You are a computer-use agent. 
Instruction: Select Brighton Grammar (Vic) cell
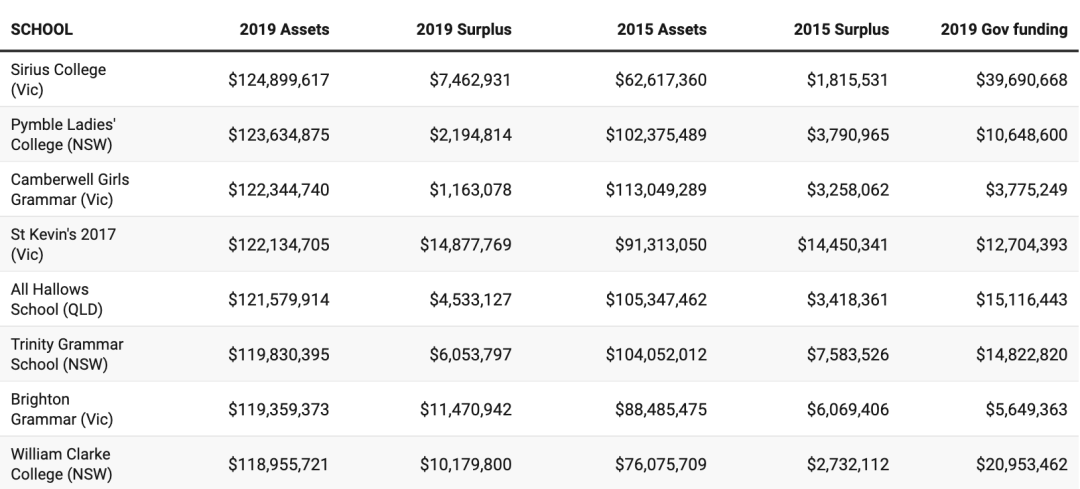pyautogui.click(x=61, y=410)
